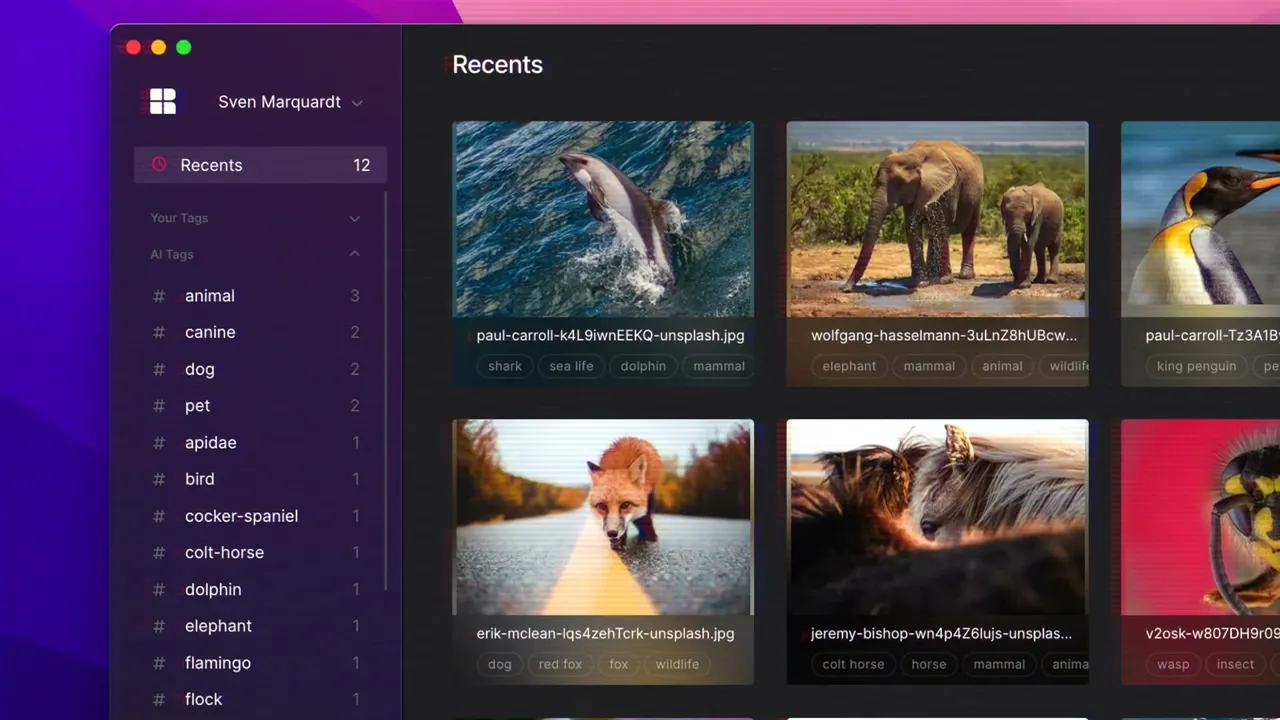Click wildlife chip under fox photo
This screenshot has width=1280, height=720.
(x=677, y=664)
